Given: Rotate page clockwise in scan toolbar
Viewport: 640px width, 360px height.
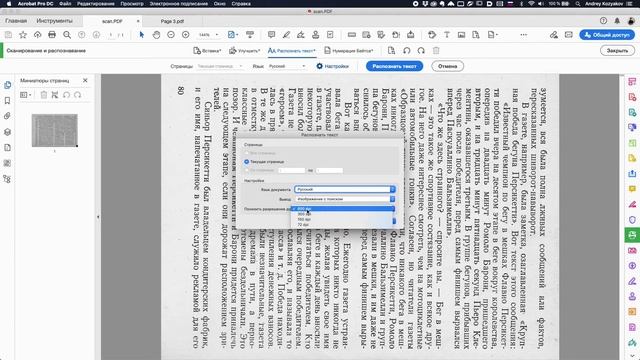Looking at the screenshot, I should 421,51.
